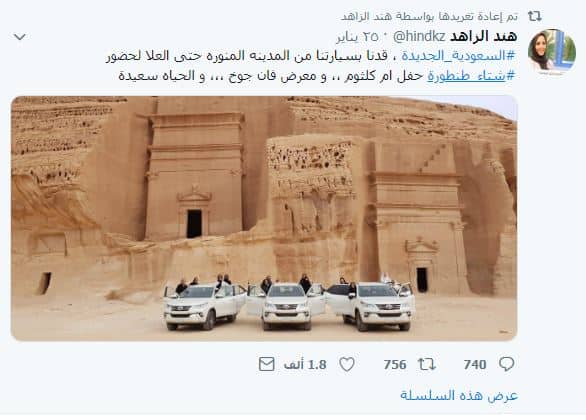Retweet using the retweet arrows icon

pos(426,364)
